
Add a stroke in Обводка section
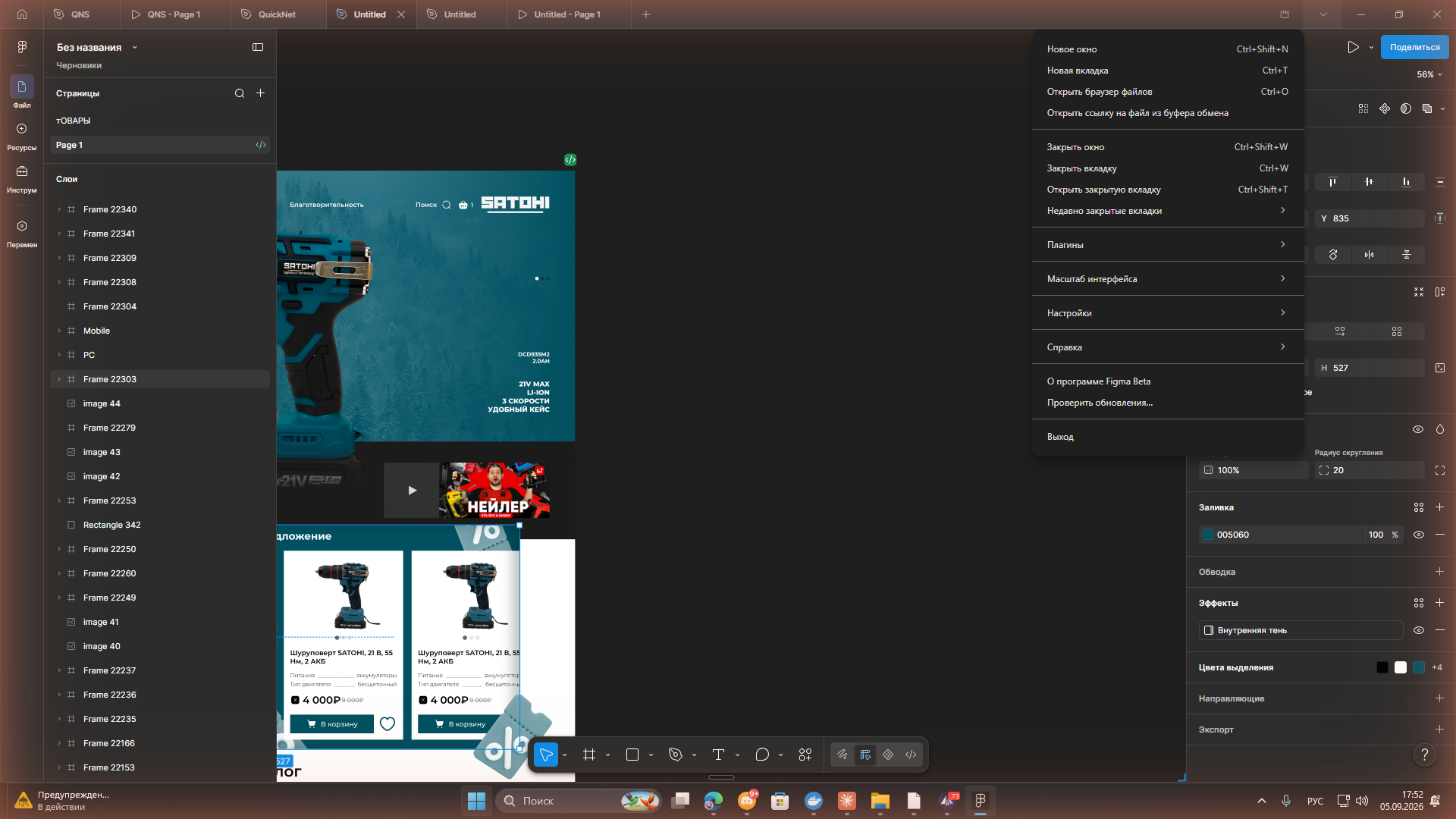[1439, 572]
